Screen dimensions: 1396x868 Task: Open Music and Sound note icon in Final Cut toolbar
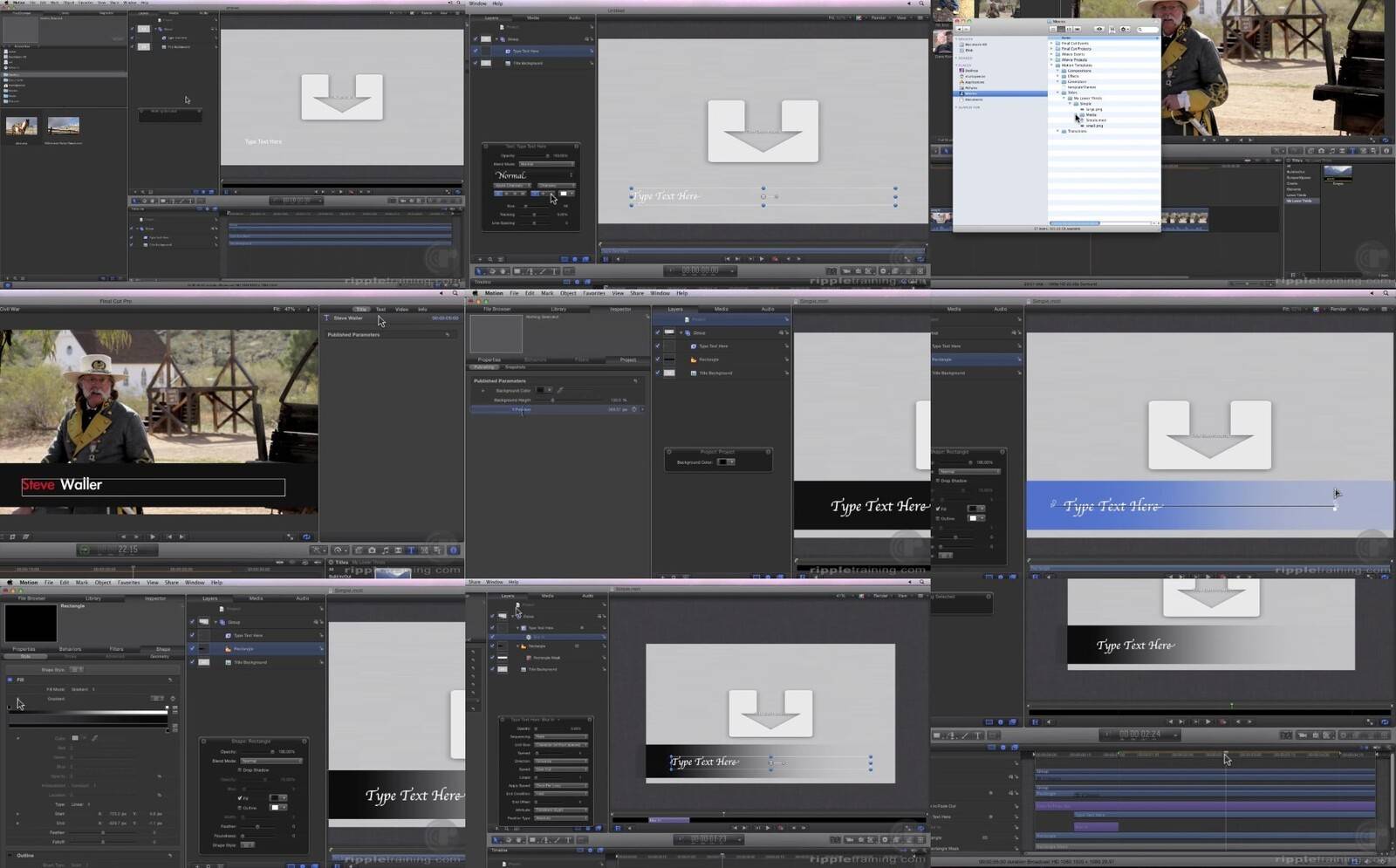(385, 550)
